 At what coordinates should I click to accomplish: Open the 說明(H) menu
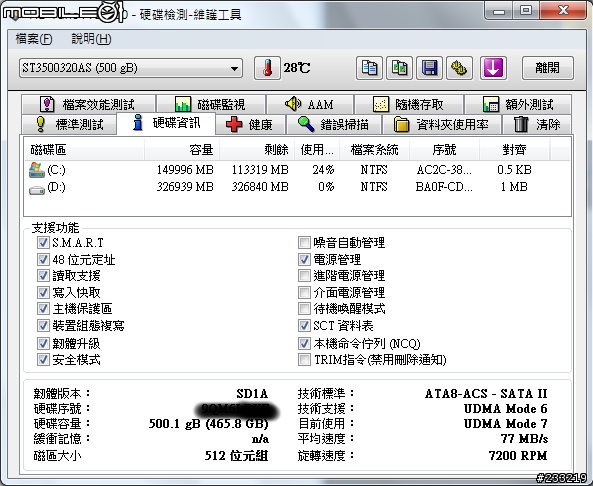(x=91, y=39)
